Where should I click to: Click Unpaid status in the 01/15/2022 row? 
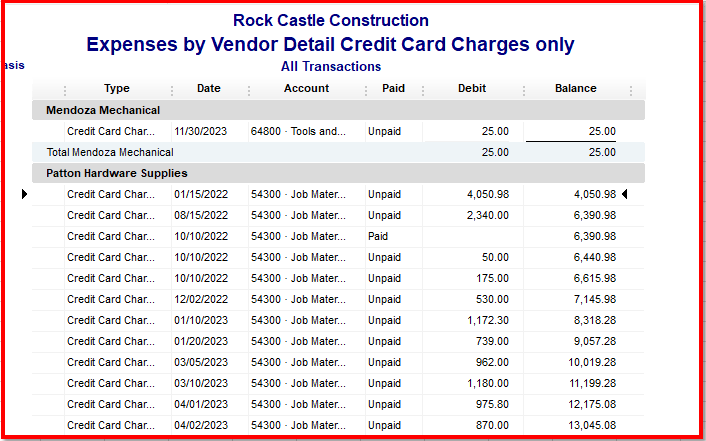[384, 195]
